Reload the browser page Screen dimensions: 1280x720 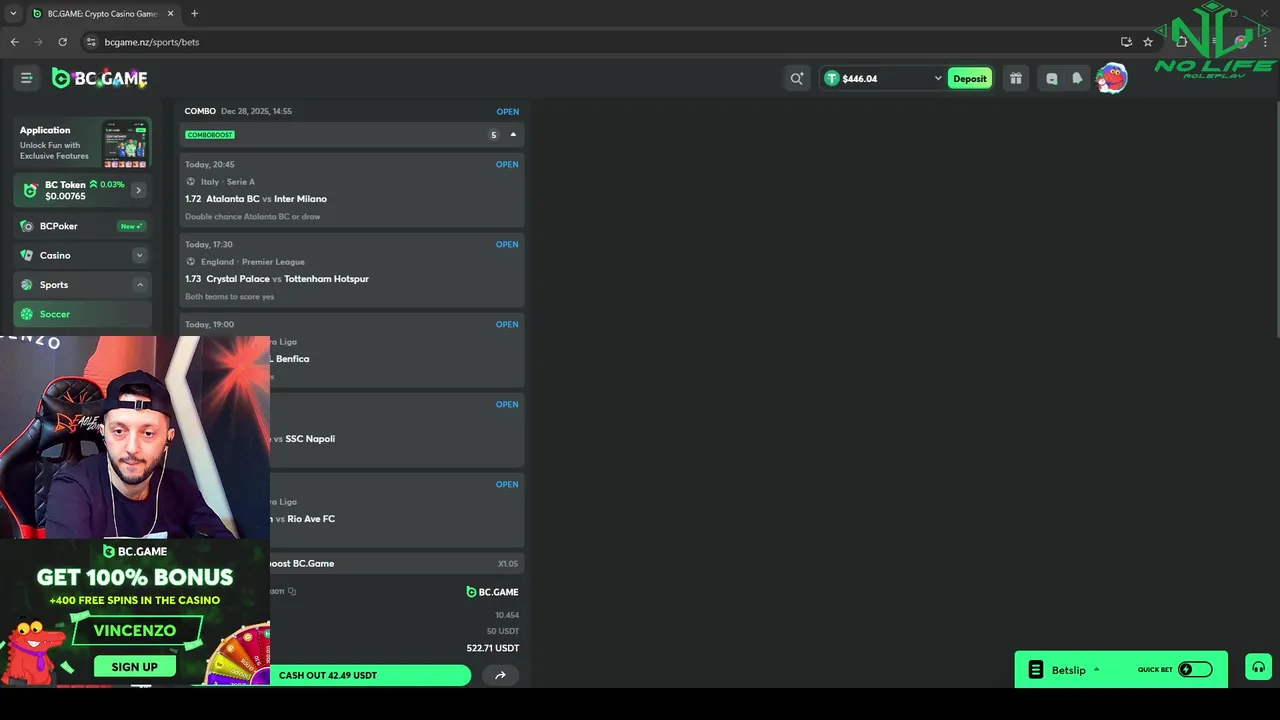point(62,42)
